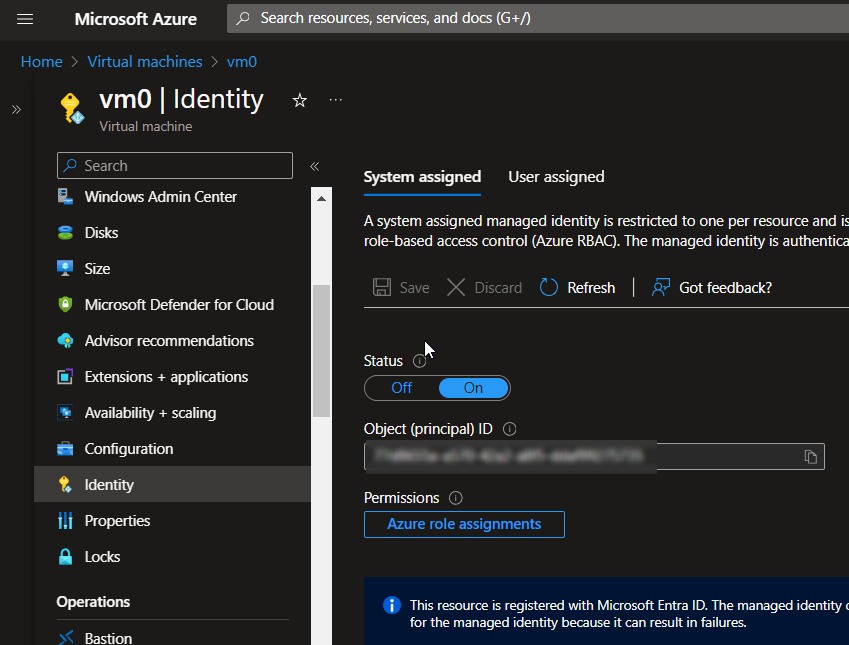Screen dimensions: 849x645
Task: Click the Object (principal) ID field
Action: pos(594,457)
